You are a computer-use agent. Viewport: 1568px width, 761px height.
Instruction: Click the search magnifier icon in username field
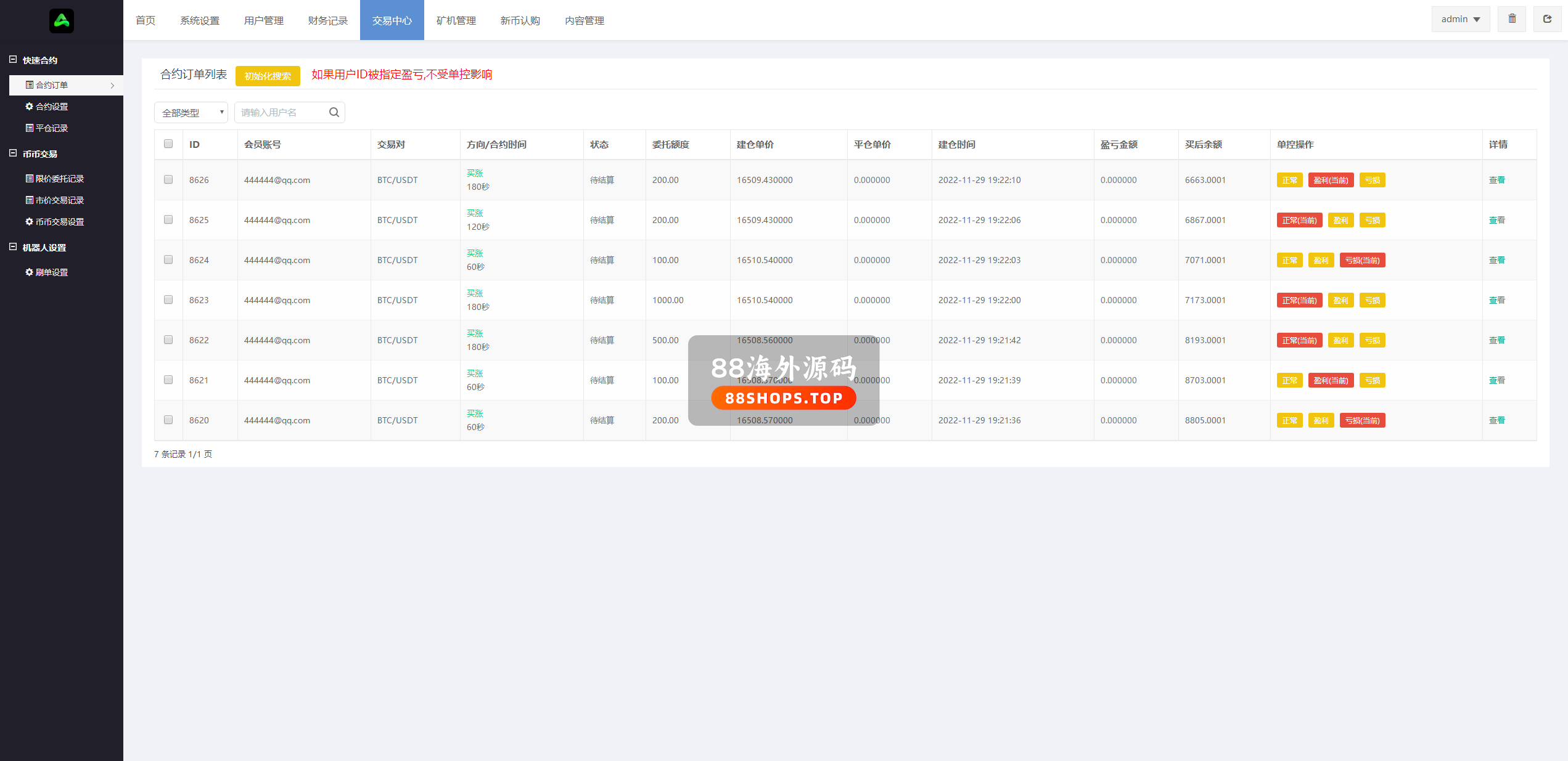[334, 112]
